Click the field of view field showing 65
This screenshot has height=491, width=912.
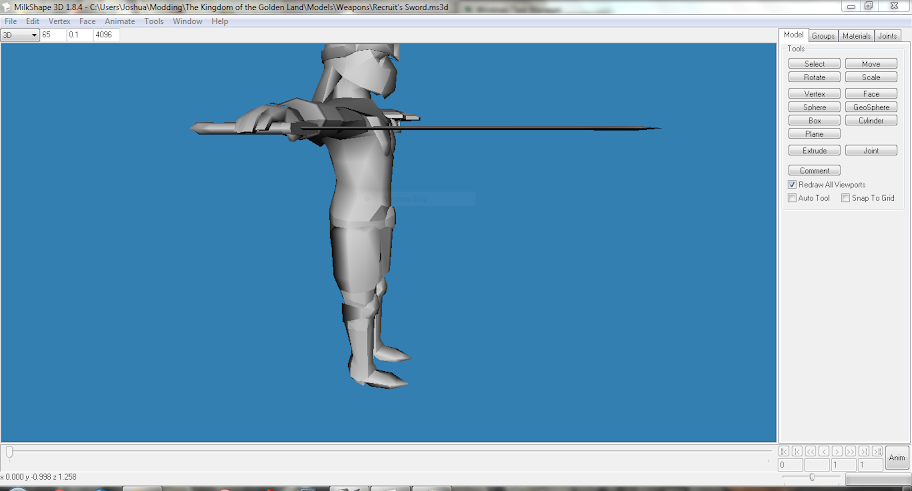click(52, 35)
